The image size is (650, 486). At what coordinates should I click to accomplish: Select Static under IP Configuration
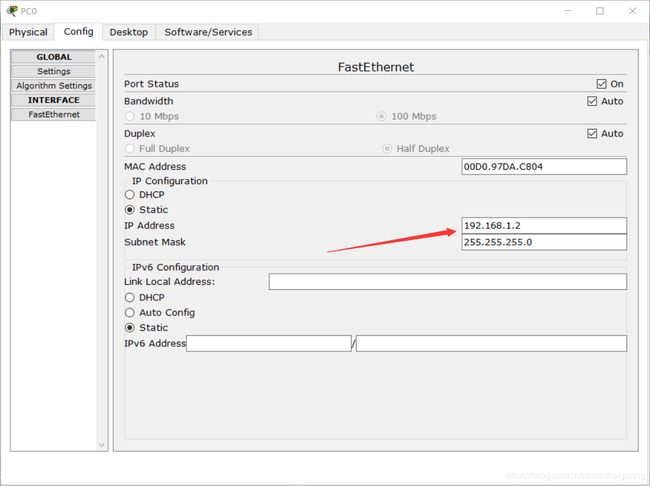coord(130,210)
